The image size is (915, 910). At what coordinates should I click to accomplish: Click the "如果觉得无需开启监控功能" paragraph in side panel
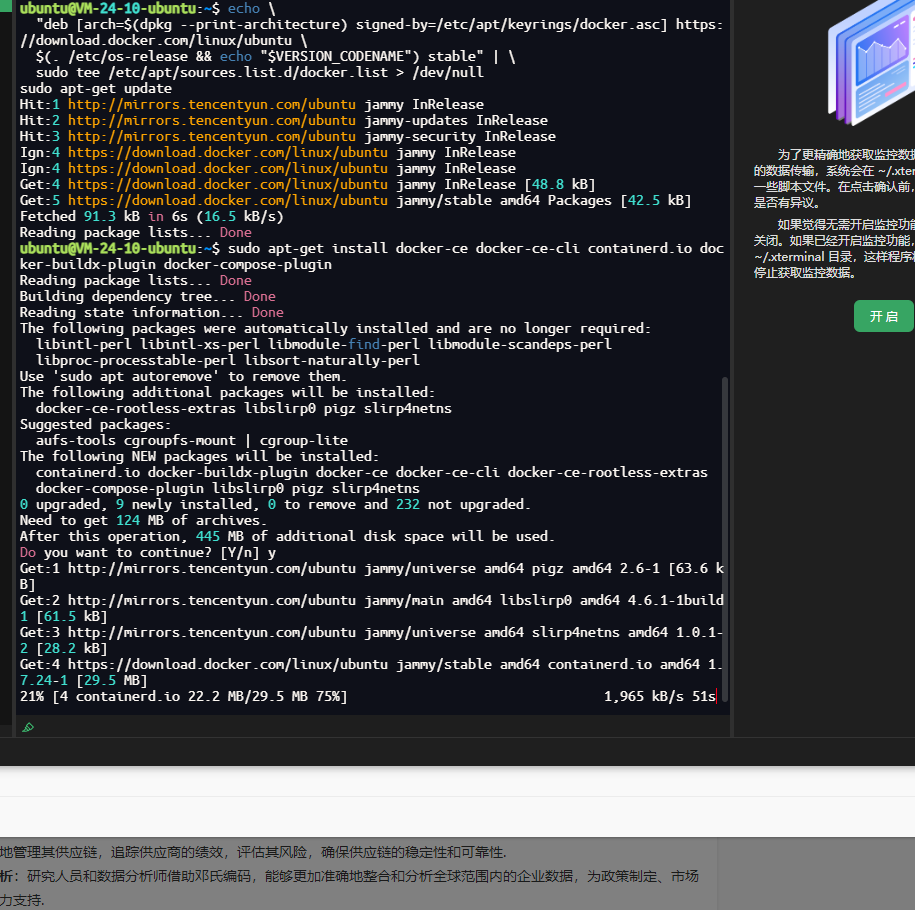[834, 249]
